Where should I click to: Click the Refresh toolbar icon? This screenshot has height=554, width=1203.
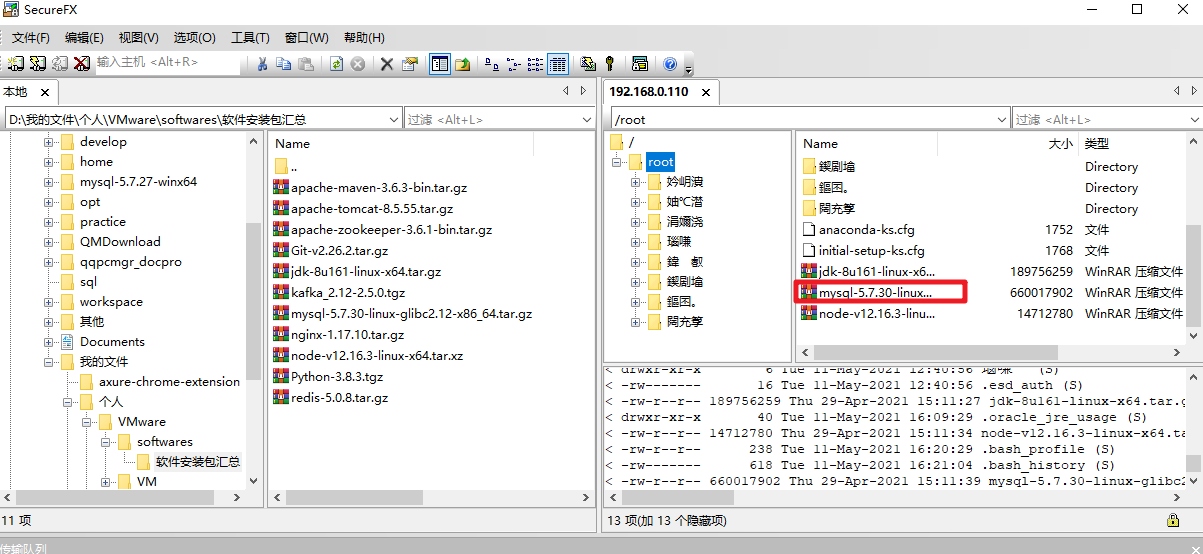pos(336,64)
